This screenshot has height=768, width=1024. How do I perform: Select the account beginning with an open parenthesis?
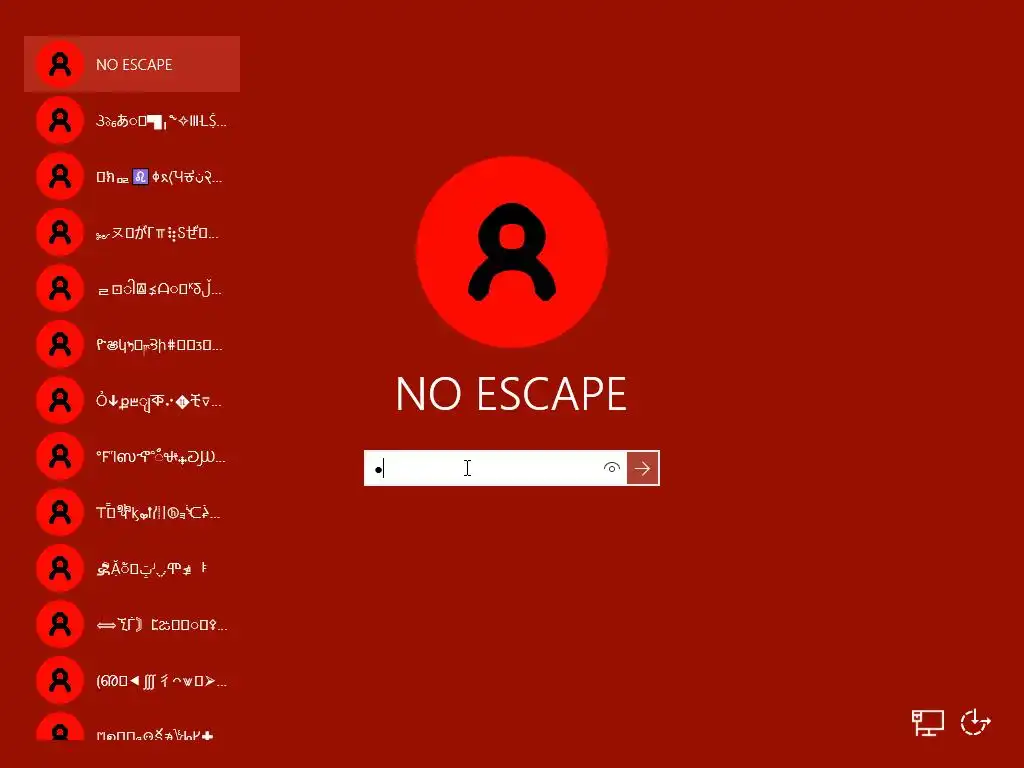[132, 681]
